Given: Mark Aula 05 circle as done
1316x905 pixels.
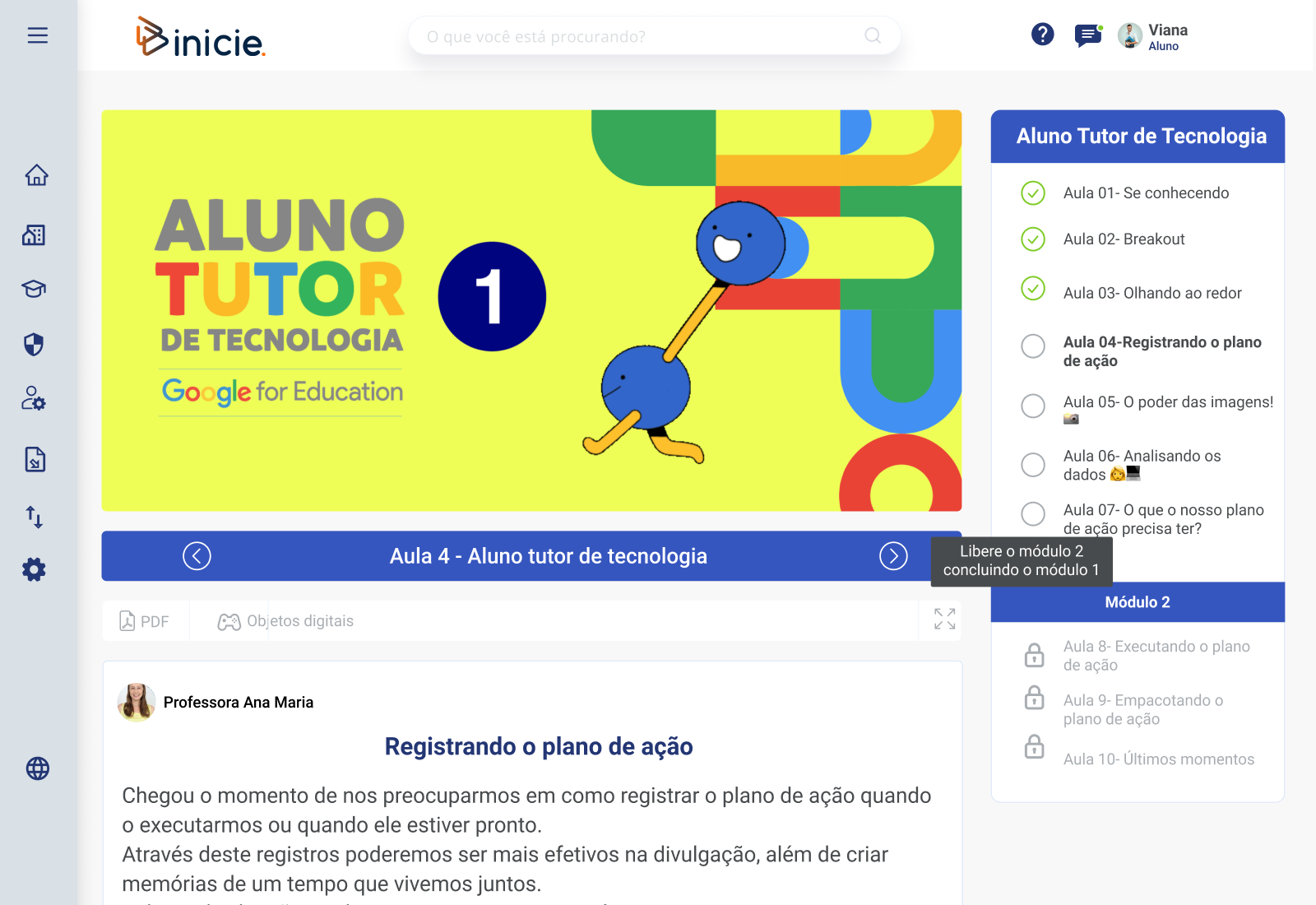Looking at the screenshot, I should [1033, 406].
